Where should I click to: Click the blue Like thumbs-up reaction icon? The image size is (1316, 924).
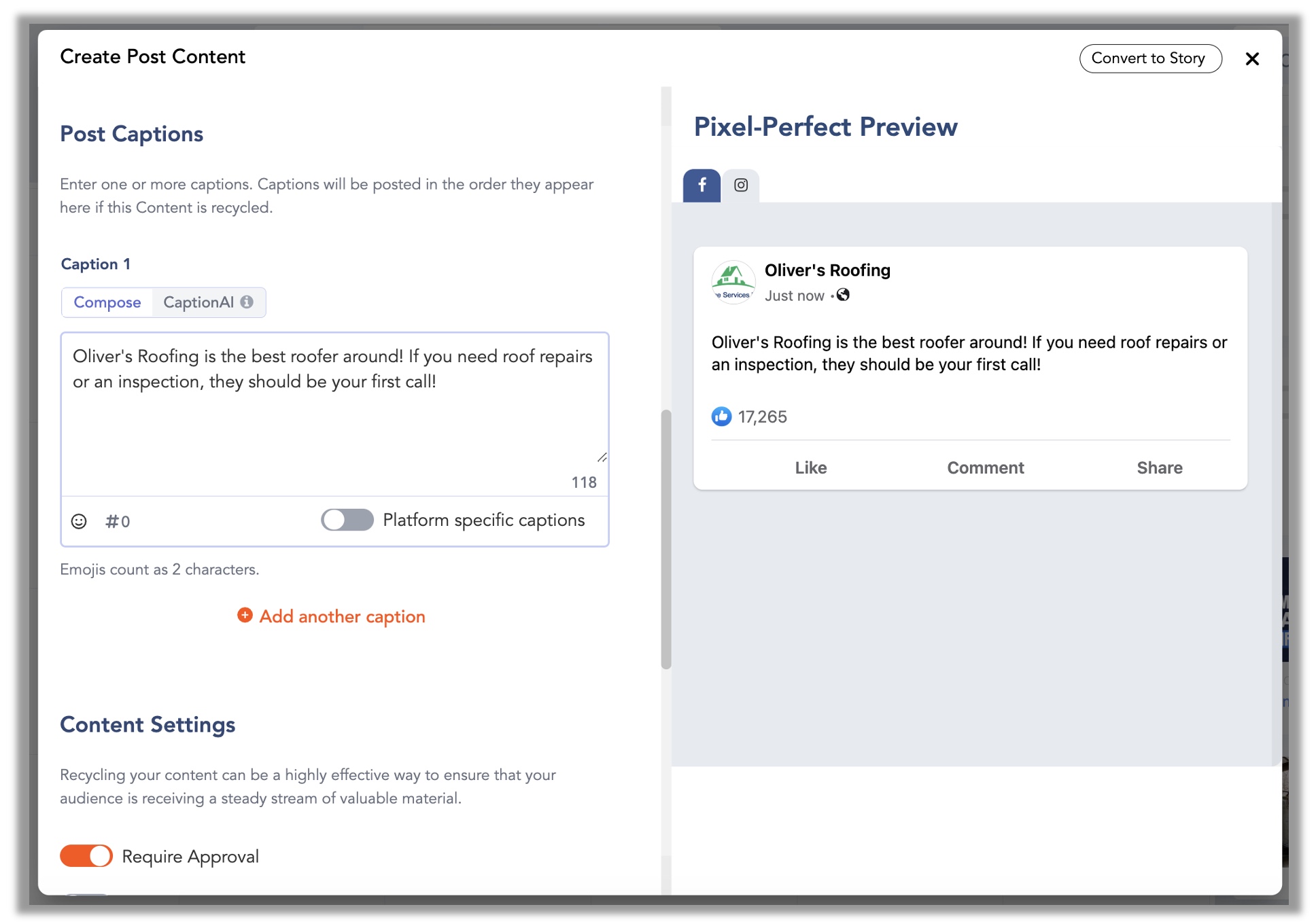(x=721, y=416)
